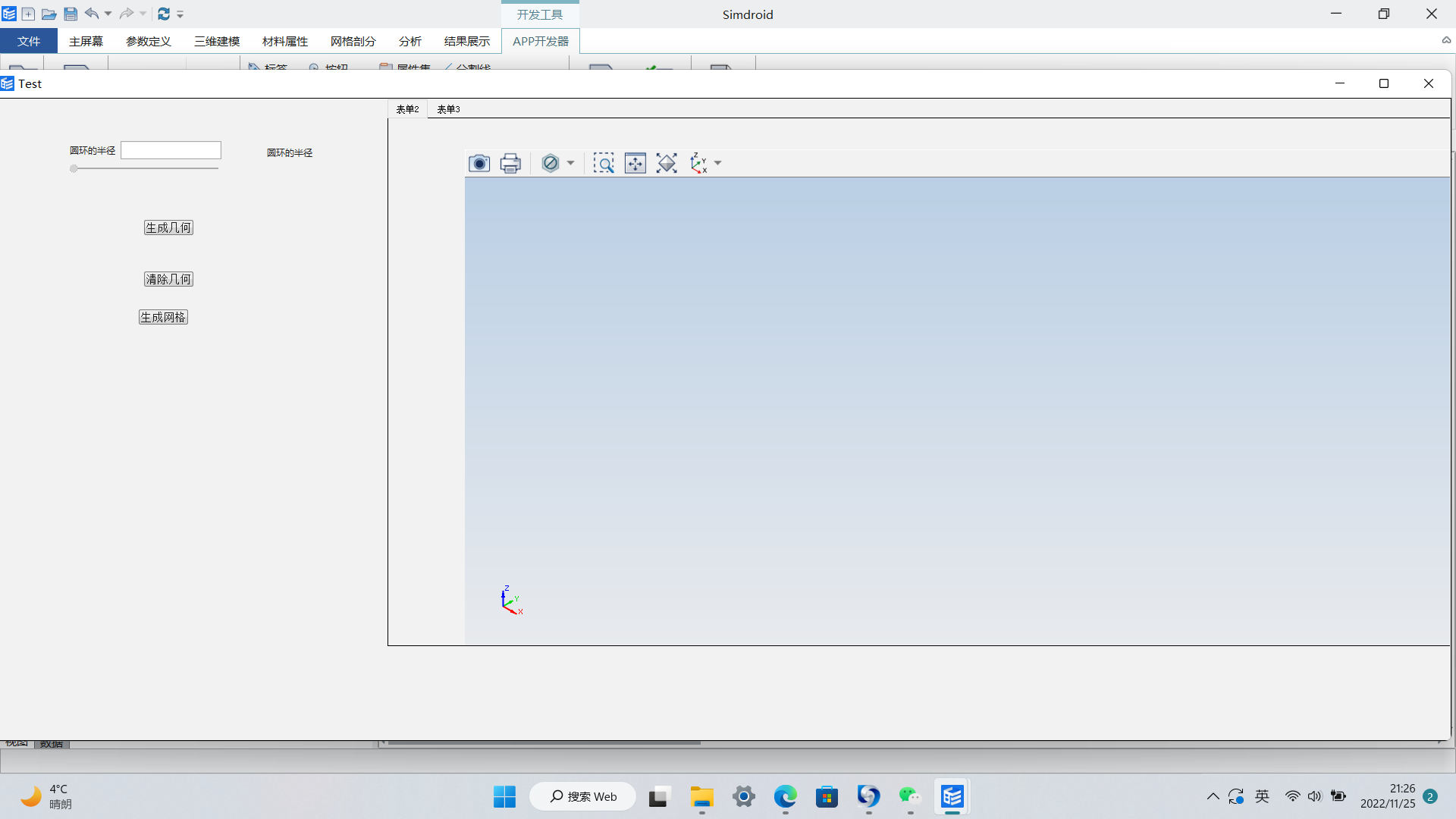Click the volume speaker tray icon

1315,796
